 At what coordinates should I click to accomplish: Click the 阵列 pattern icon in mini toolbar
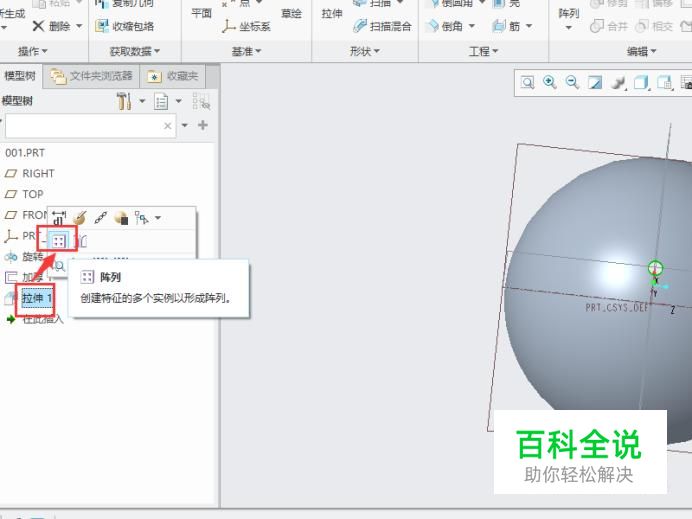pyautogui.click(x=59, y=241)
